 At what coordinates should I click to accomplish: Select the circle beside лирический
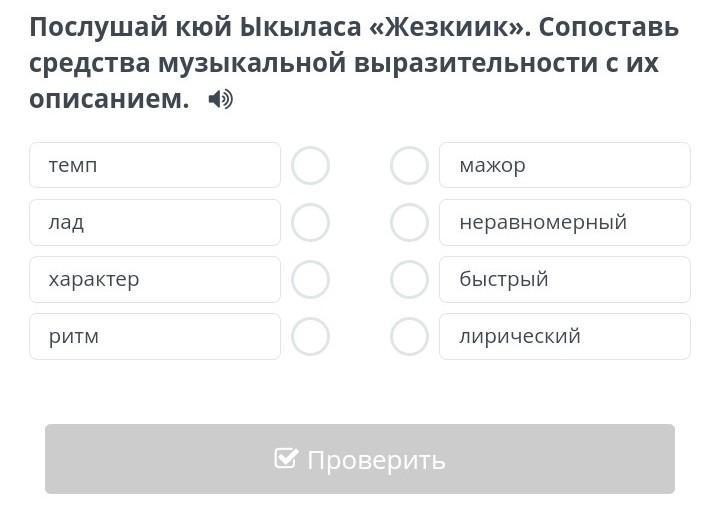(409, 337)
